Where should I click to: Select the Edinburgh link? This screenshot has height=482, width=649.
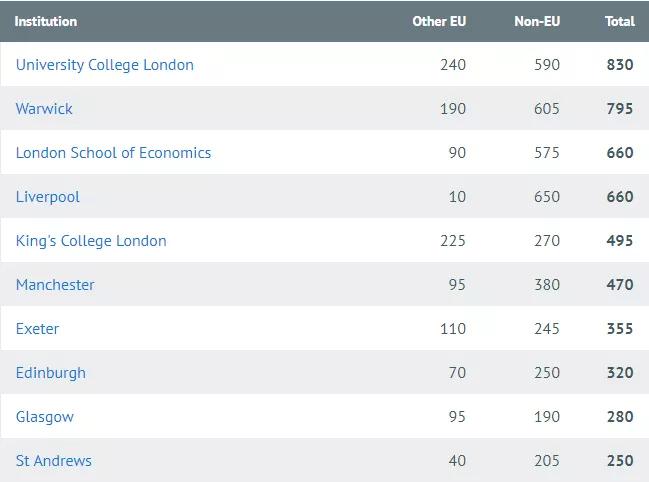pos(51,373)
